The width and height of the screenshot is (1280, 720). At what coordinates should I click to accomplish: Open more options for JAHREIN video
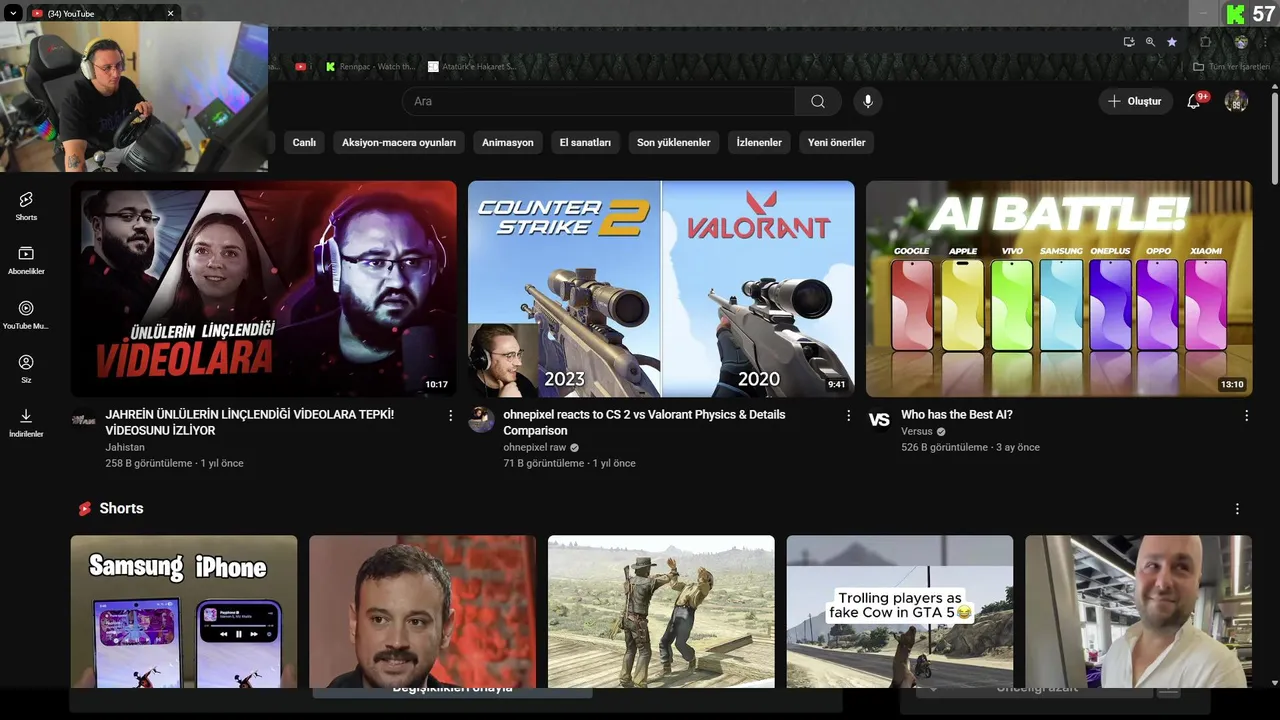point(450,415)
